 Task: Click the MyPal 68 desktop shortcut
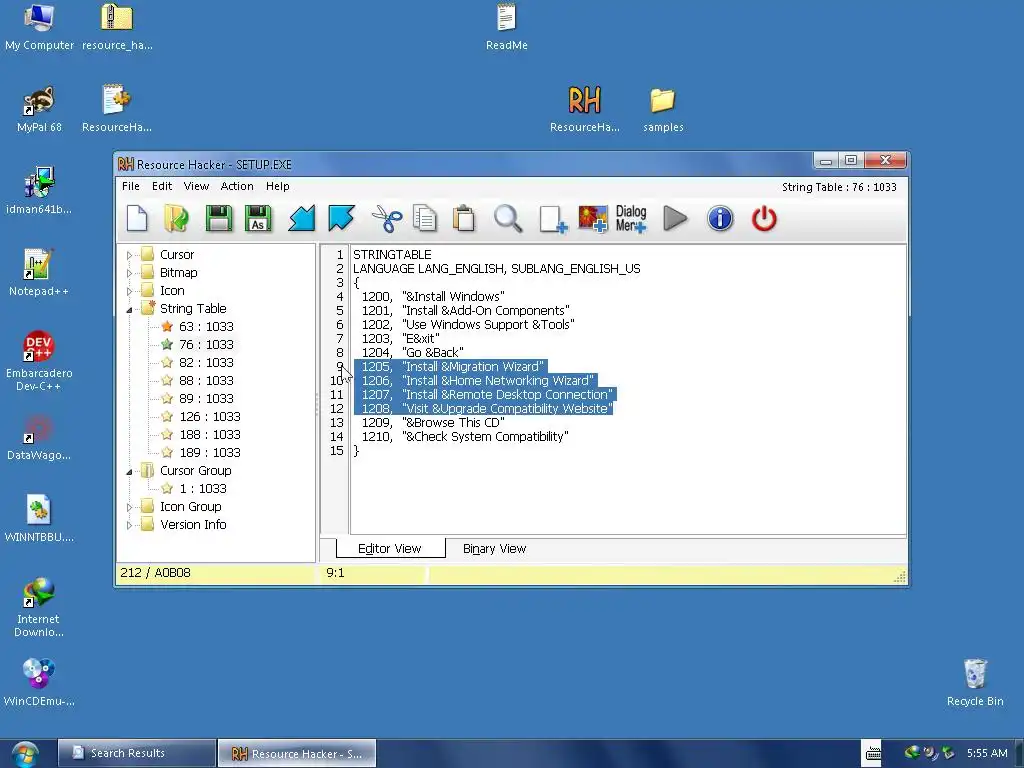click(39, 109)
